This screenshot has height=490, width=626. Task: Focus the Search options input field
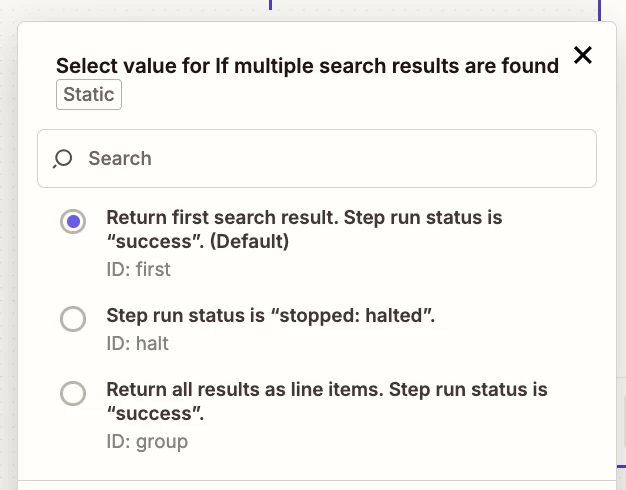pos(330,158)
